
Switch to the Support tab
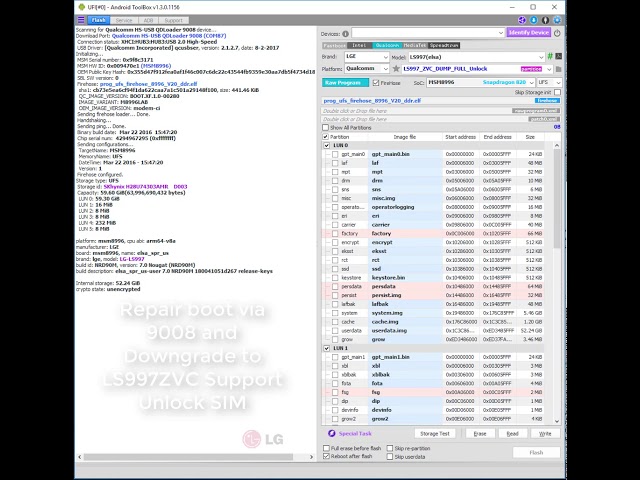(x=173, y=20)
